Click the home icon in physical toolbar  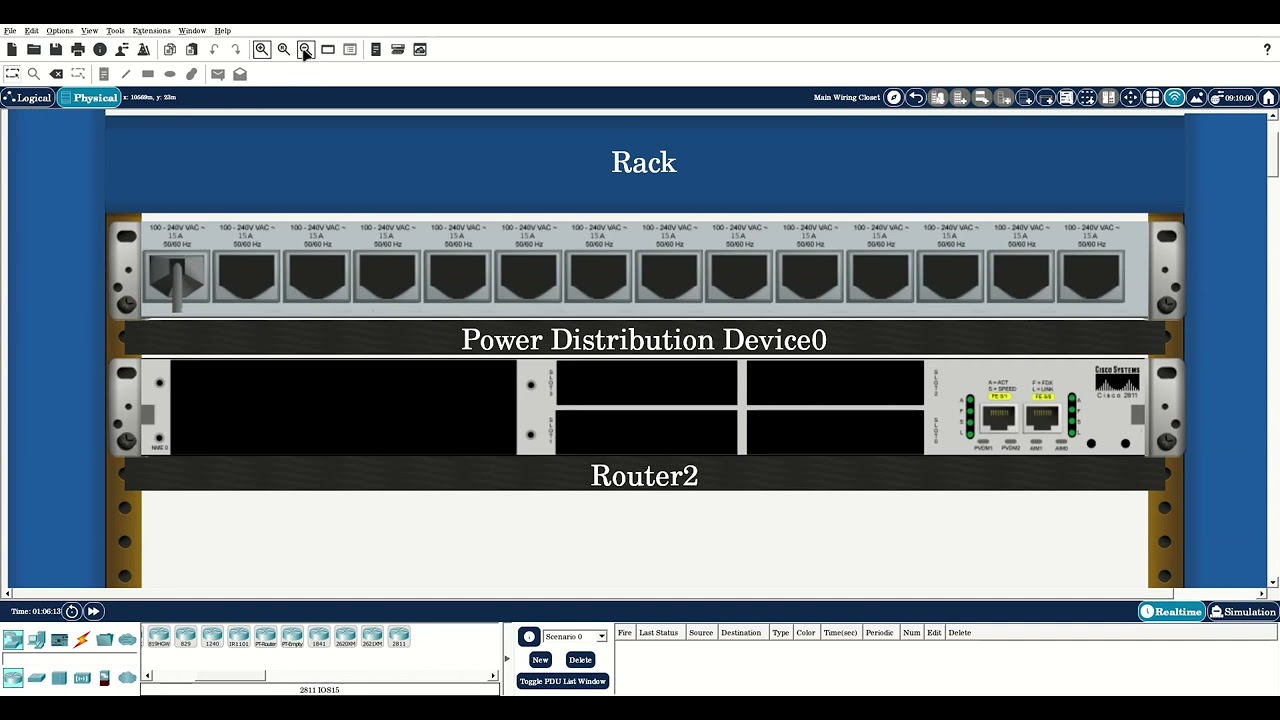[x=1268, y=98]
